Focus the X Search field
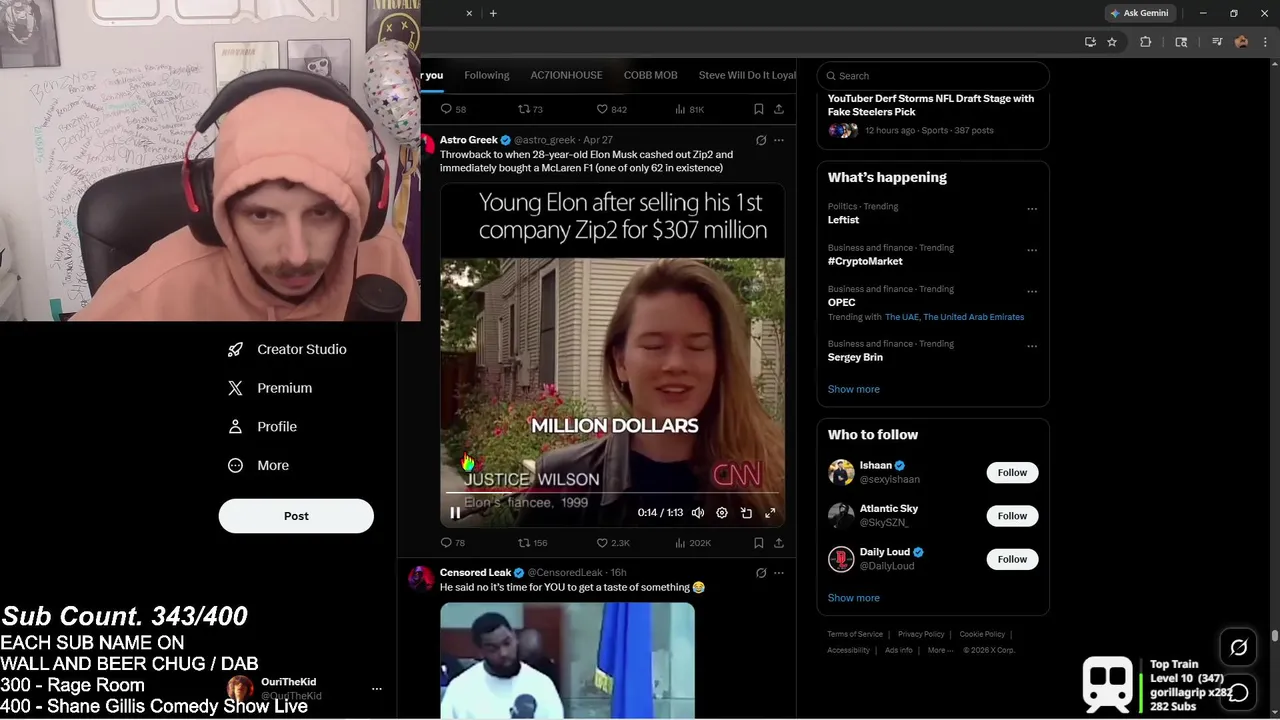Screen dimensions: 1280x720 pos(933,75)
